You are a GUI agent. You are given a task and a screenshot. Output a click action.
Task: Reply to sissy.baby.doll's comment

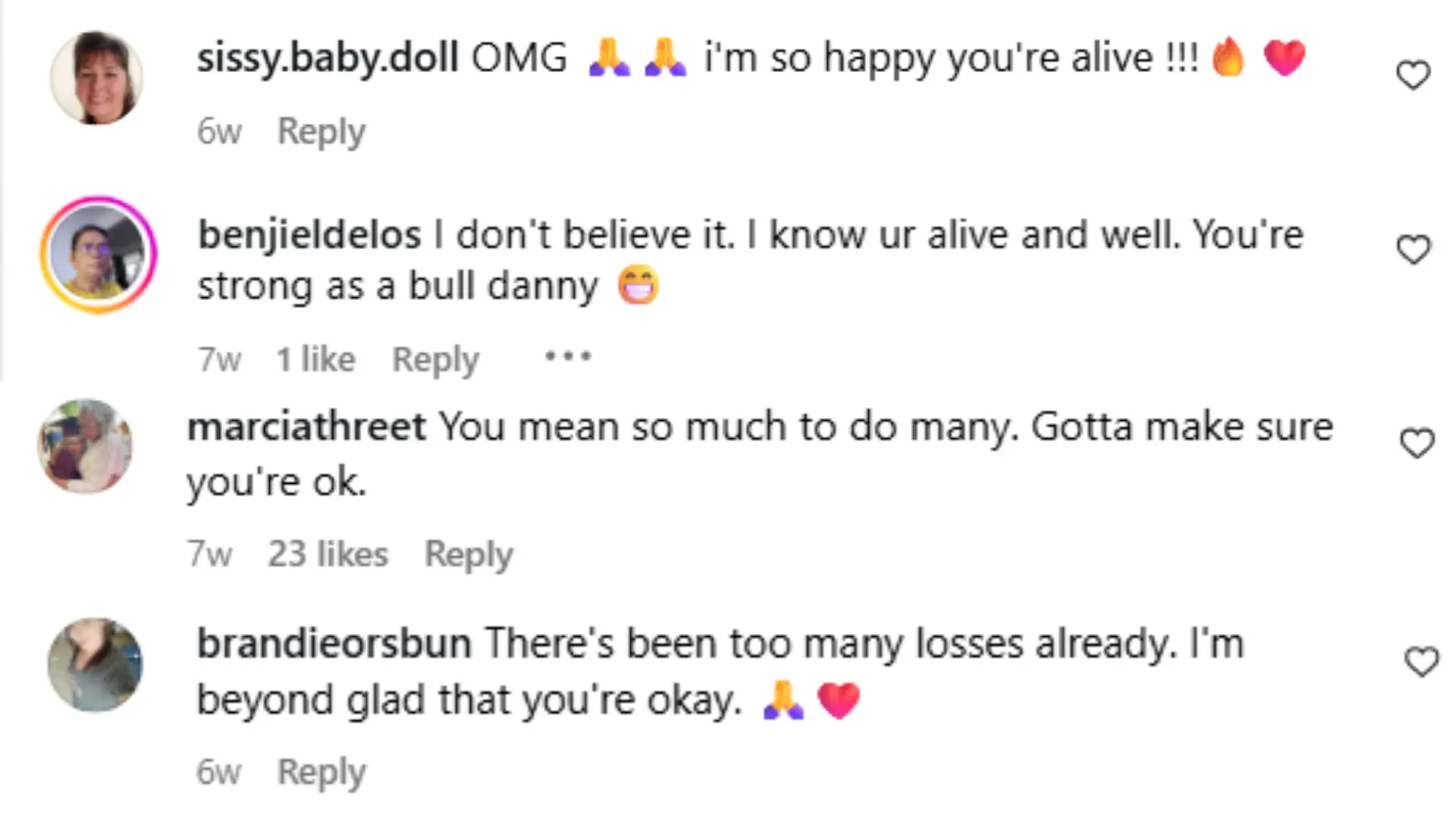[322, 131]
